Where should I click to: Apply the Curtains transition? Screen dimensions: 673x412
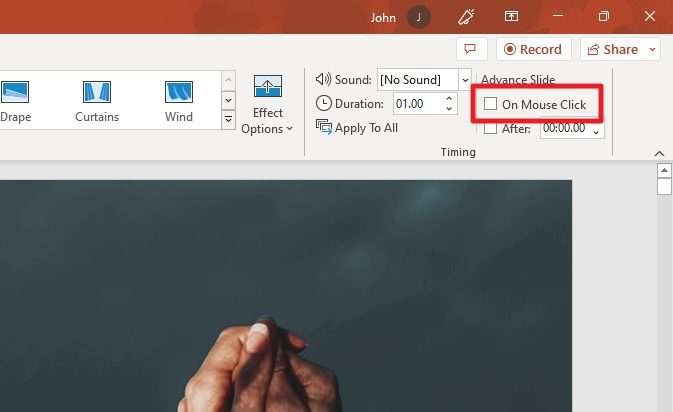coord(97,101)
